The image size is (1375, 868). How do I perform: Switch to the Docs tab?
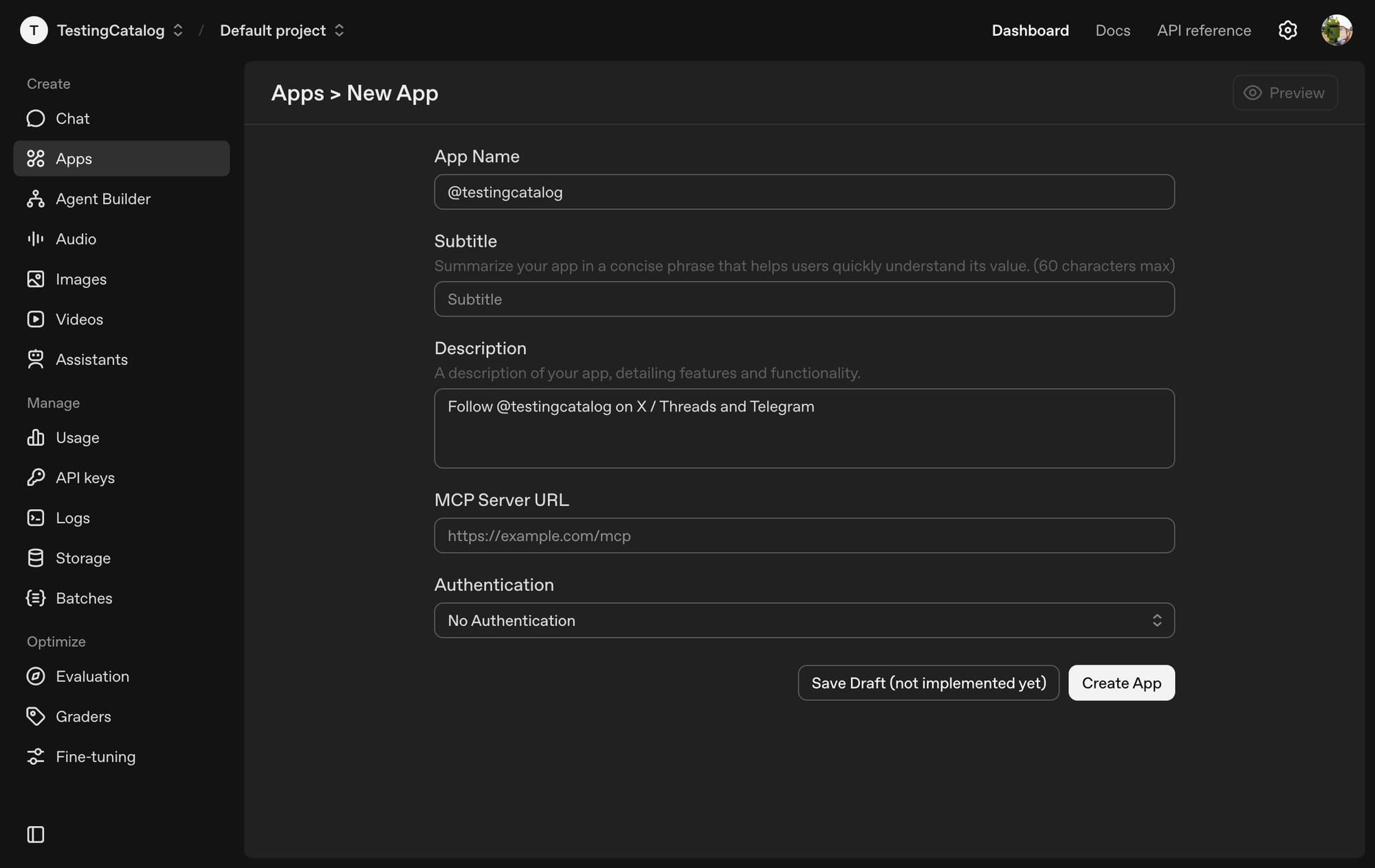click(1112, 30)
